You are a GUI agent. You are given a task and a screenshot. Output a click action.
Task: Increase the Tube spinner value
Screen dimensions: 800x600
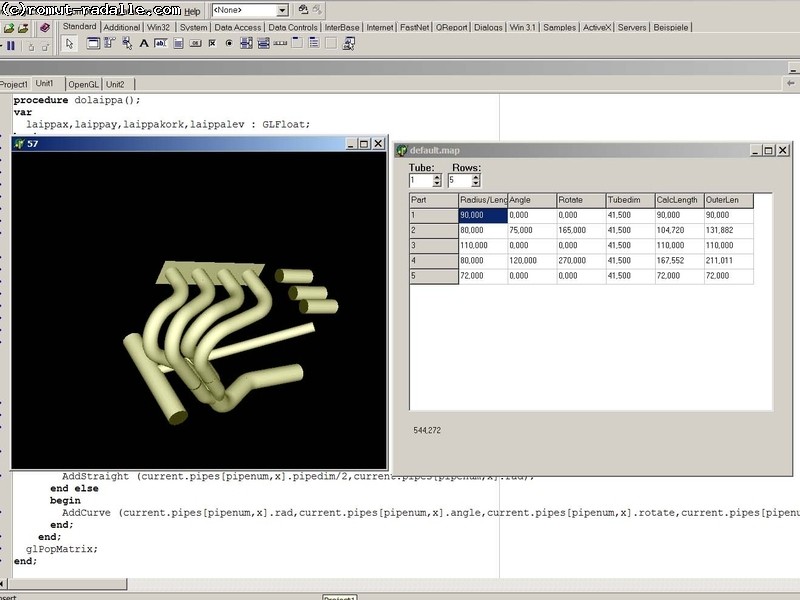(x=437, y=177)
